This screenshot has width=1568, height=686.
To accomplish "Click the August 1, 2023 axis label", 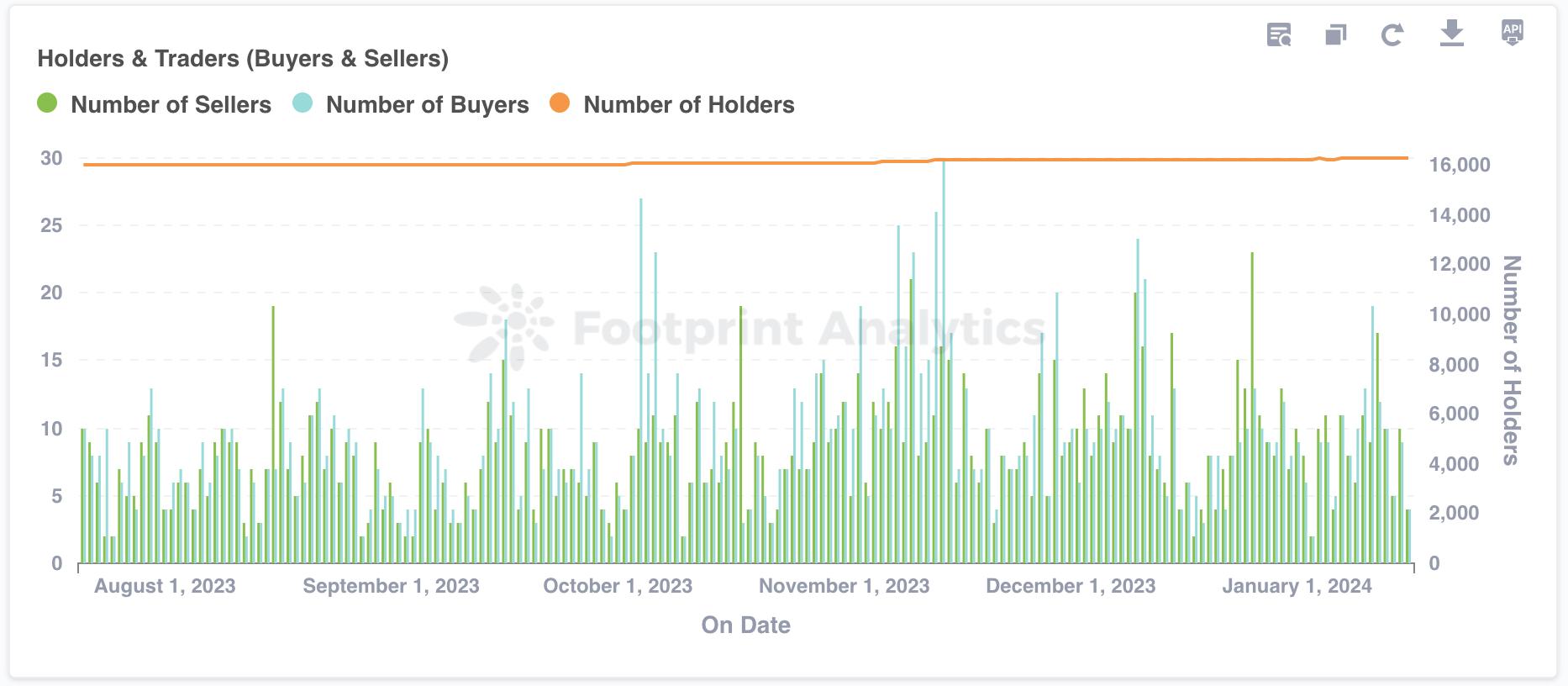I will tap(165, 586).
